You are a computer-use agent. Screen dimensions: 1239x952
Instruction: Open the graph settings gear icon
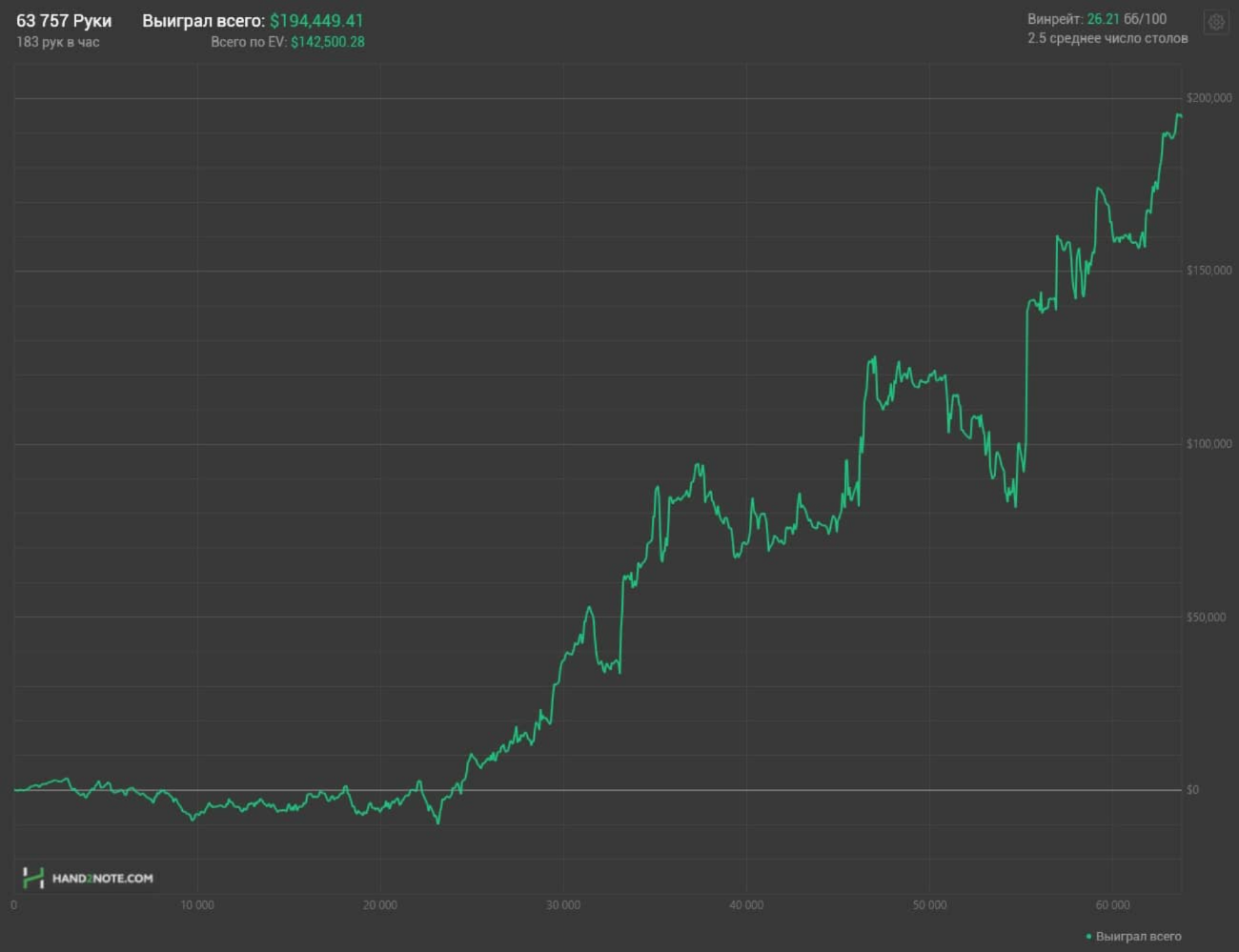pos(1216,22)
